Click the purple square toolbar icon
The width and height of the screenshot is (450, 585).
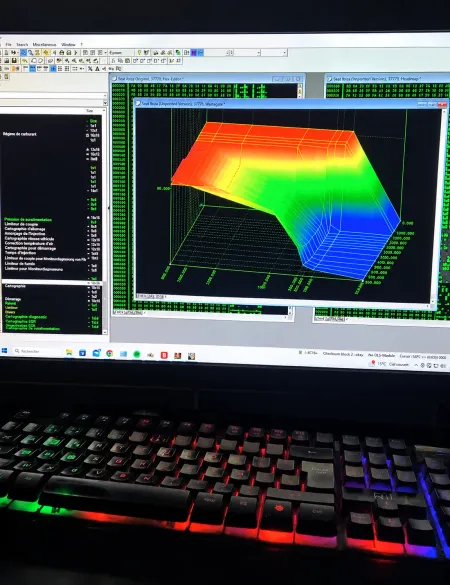click(194, 53)
